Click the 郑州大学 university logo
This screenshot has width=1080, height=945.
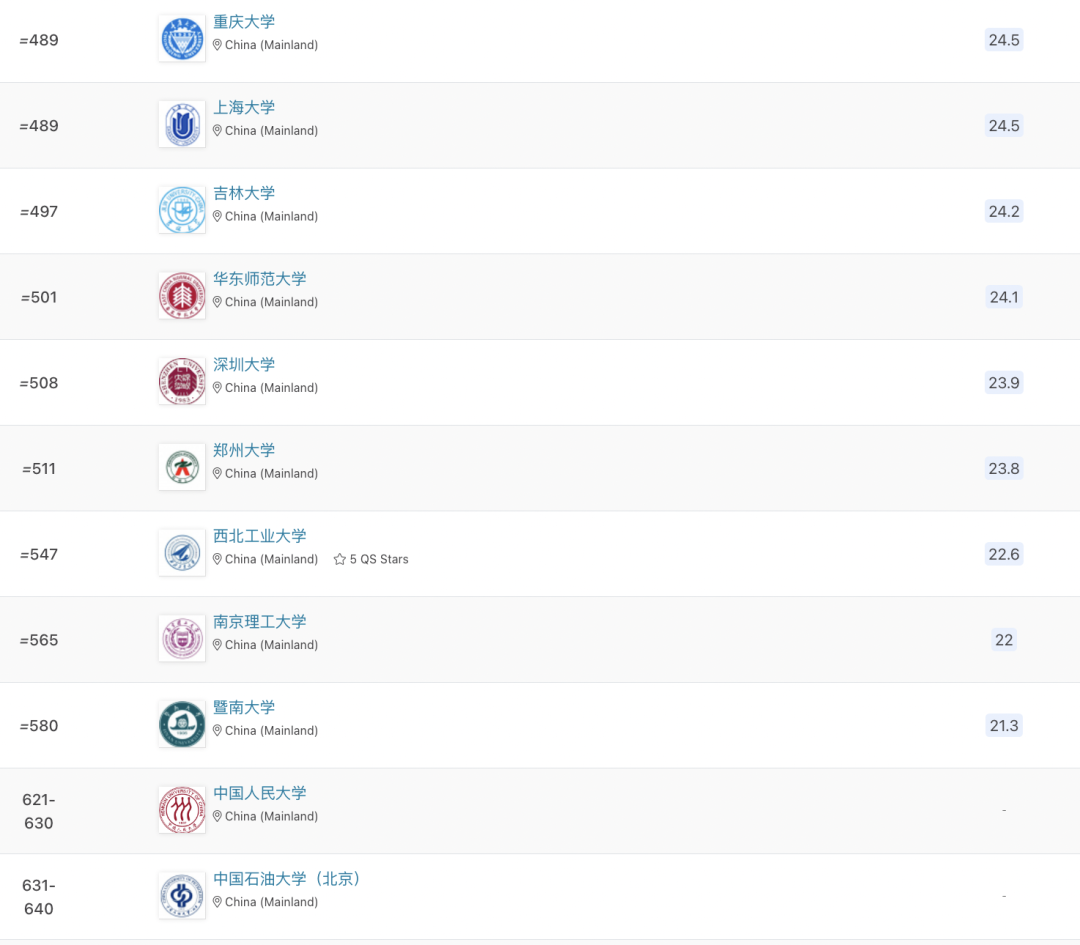(x=182, y=468)
